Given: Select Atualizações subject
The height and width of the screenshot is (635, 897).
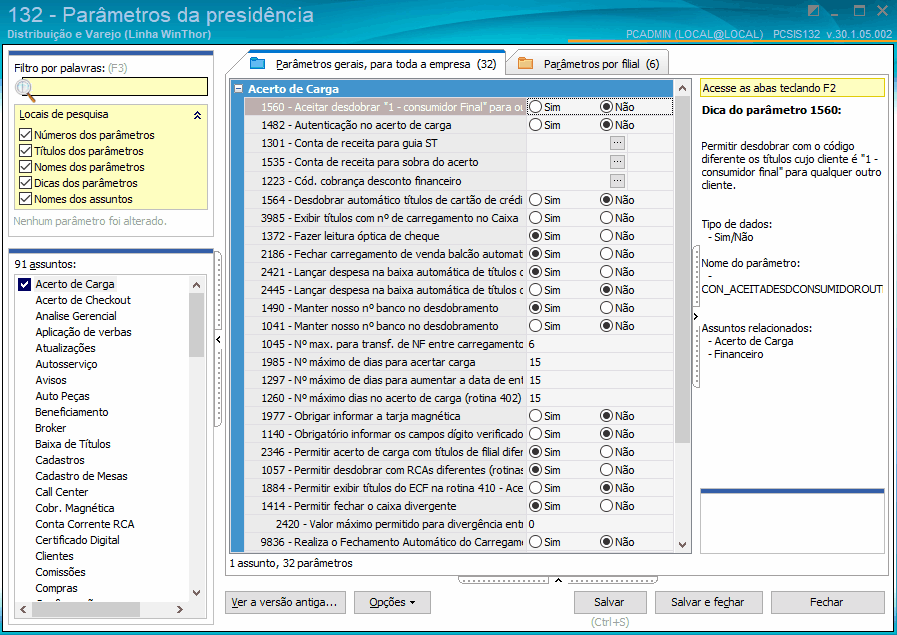Looking at the screenshot, I should point(65,348).
